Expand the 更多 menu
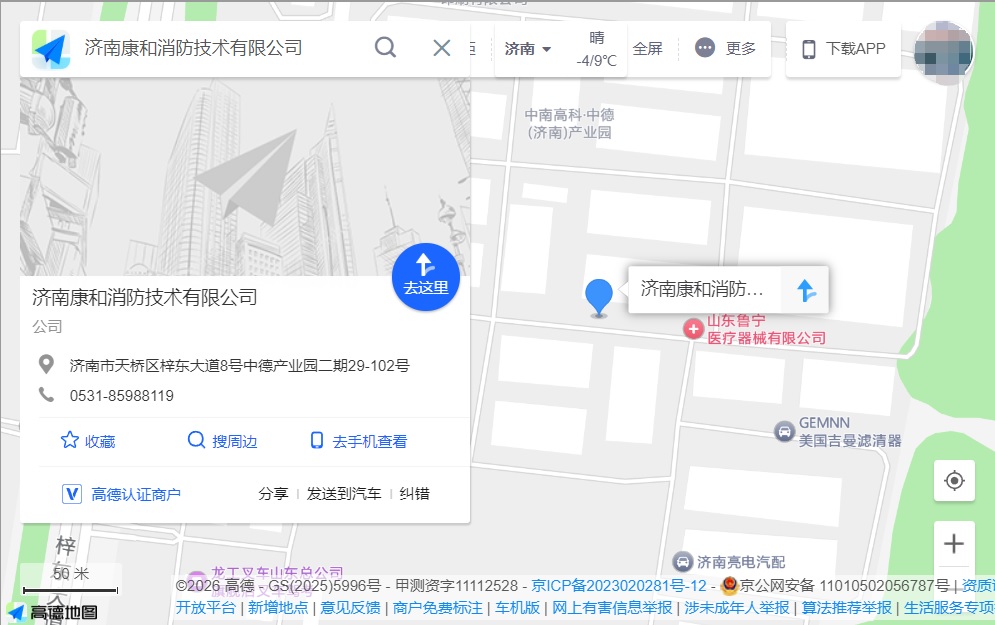The image size is (995, 625). coord(726,49)
